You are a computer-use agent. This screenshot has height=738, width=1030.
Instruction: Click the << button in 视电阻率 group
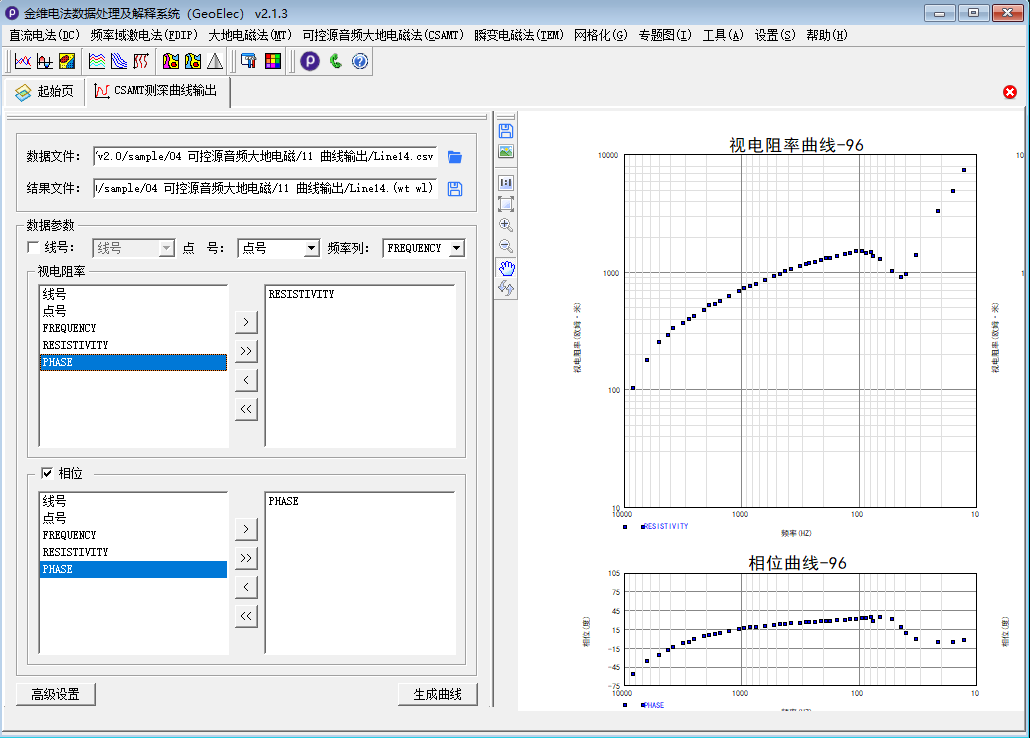click(x=246, y=409)
